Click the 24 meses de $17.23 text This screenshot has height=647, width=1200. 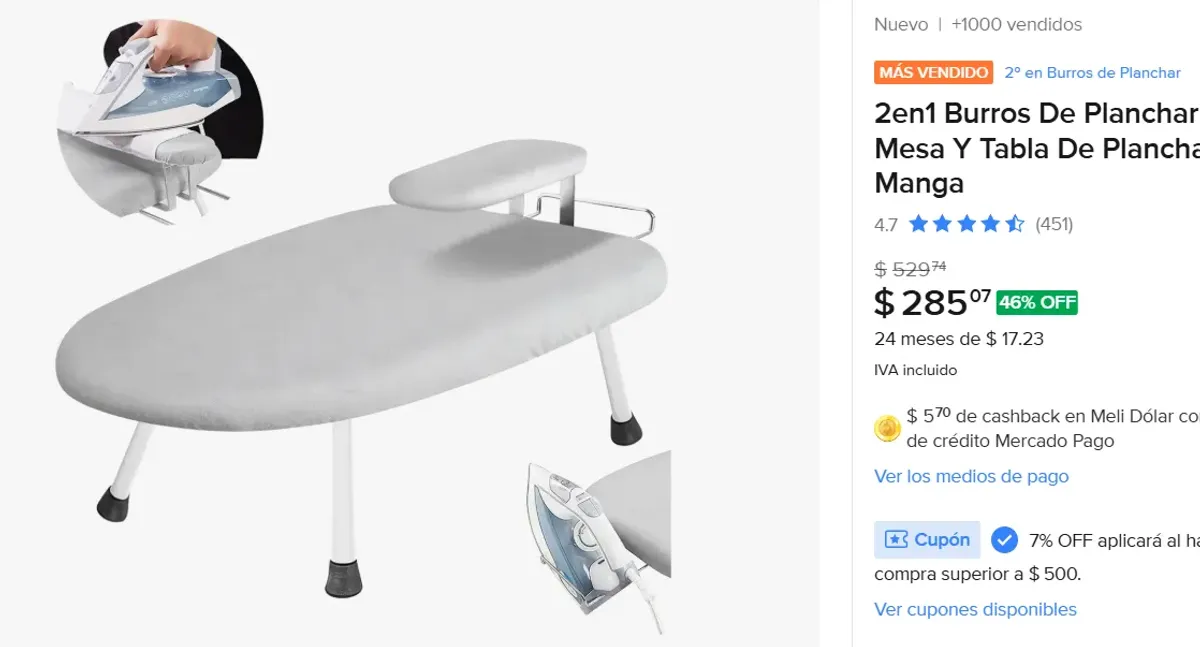(959, 339)
